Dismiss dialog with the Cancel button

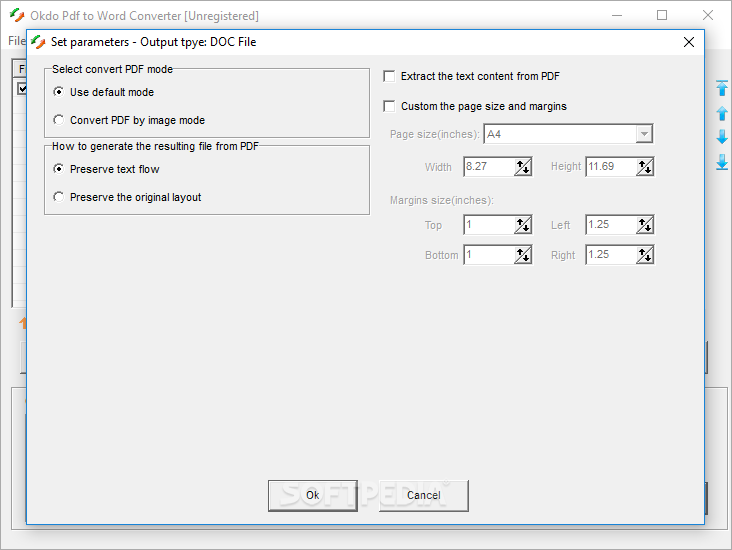tap(423, 495)
